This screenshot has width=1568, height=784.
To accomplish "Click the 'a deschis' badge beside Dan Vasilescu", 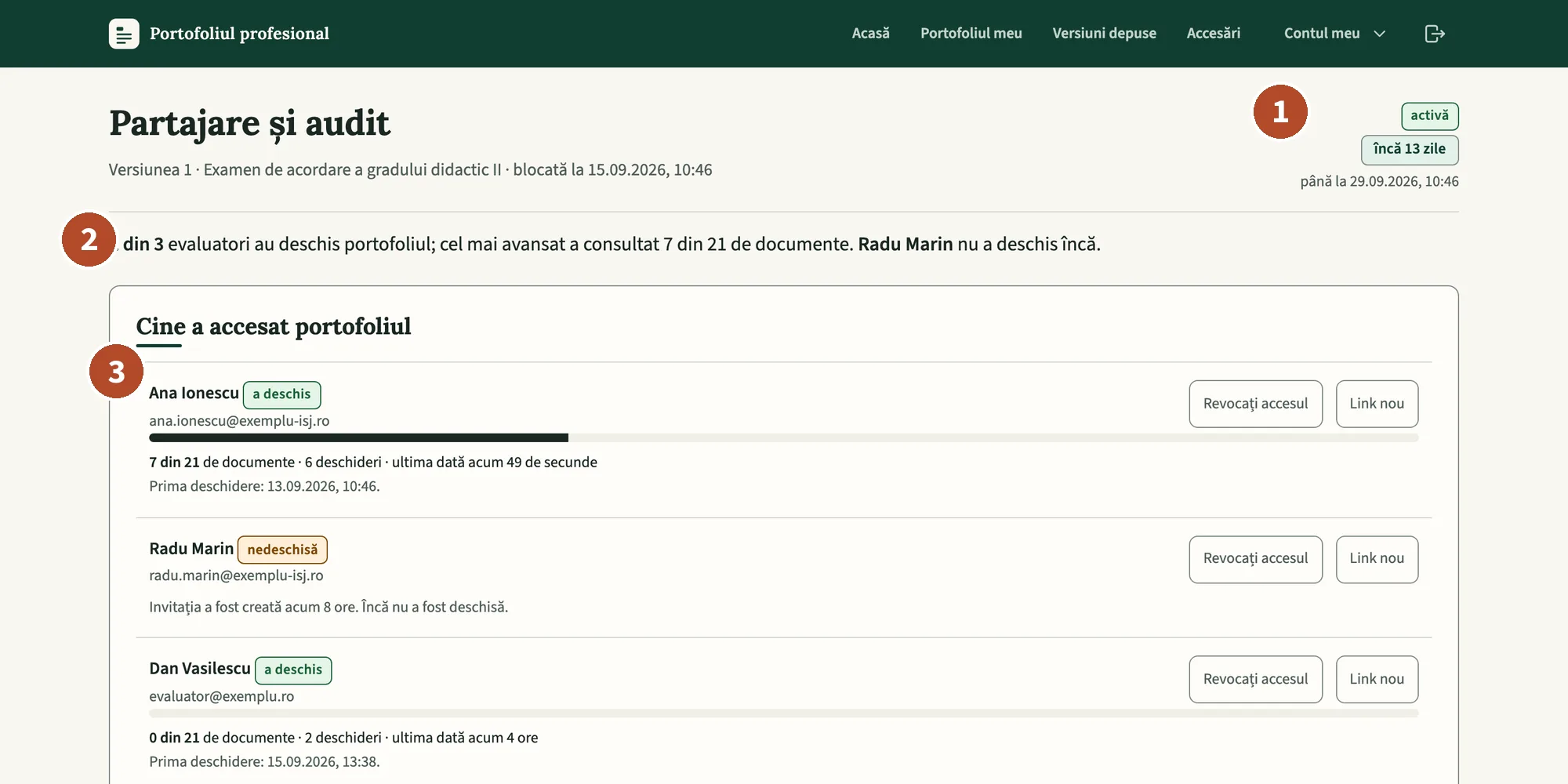I will point(293,670).
